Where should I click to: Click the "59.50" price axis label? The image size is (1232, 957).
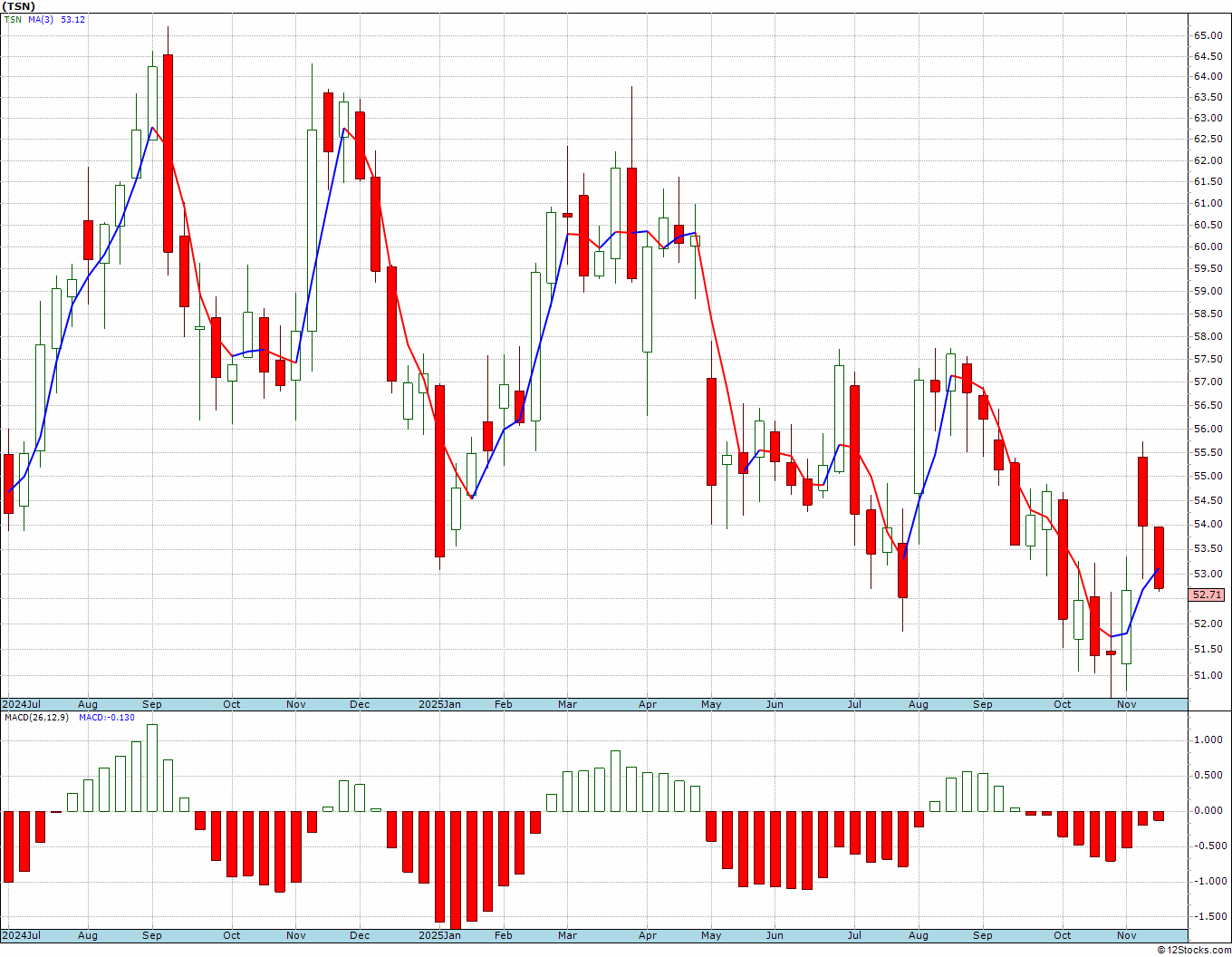pyautogui.click(x=1207, y=268)
